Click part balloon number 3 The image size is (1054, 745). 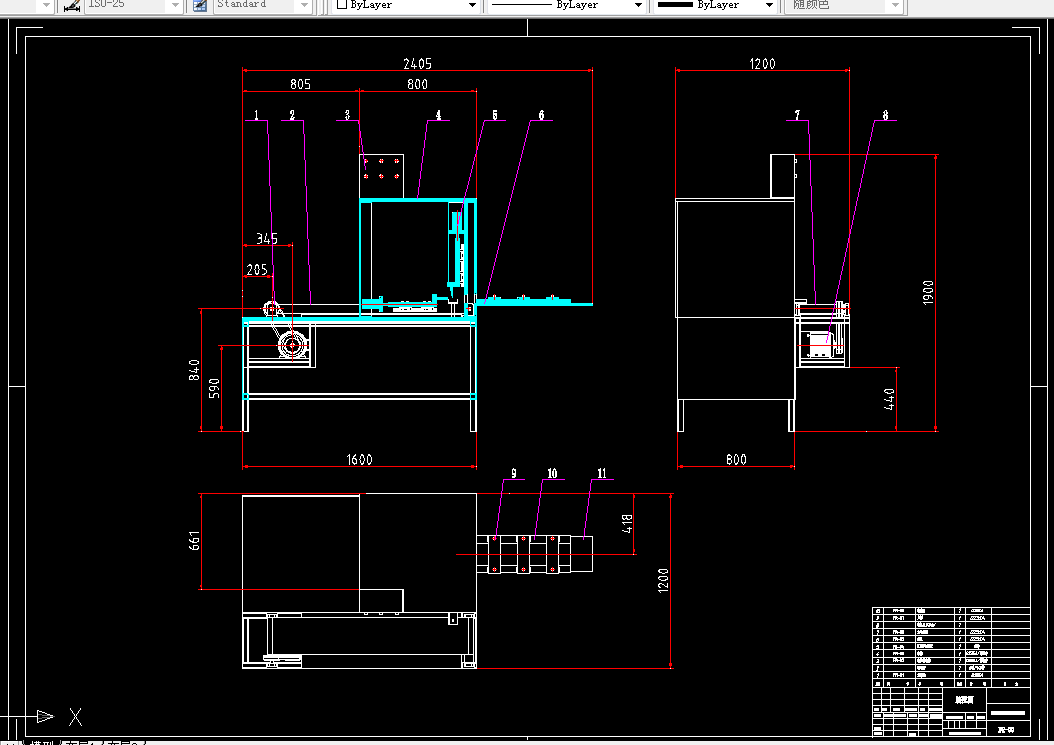(x=348, y=115)
